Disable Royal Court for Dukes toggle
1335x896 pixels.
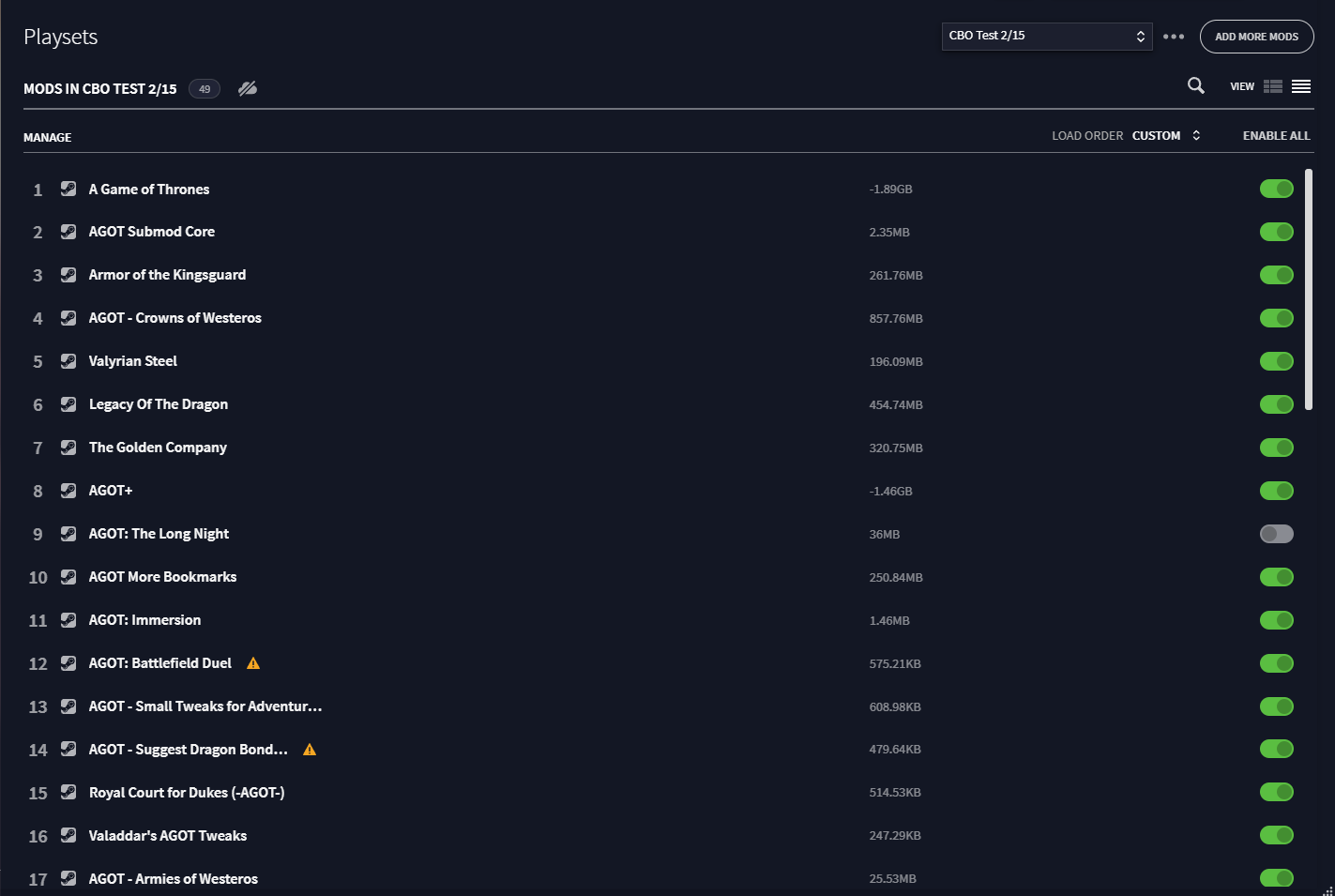(1277, 792)
